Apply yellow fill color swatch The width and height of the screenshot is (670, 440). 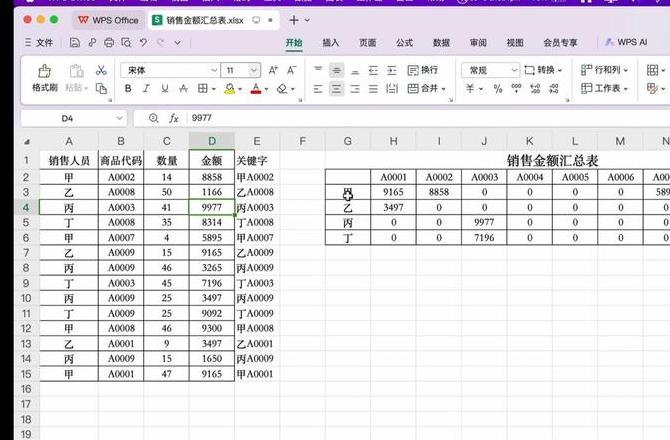click(x=230, y=89)
